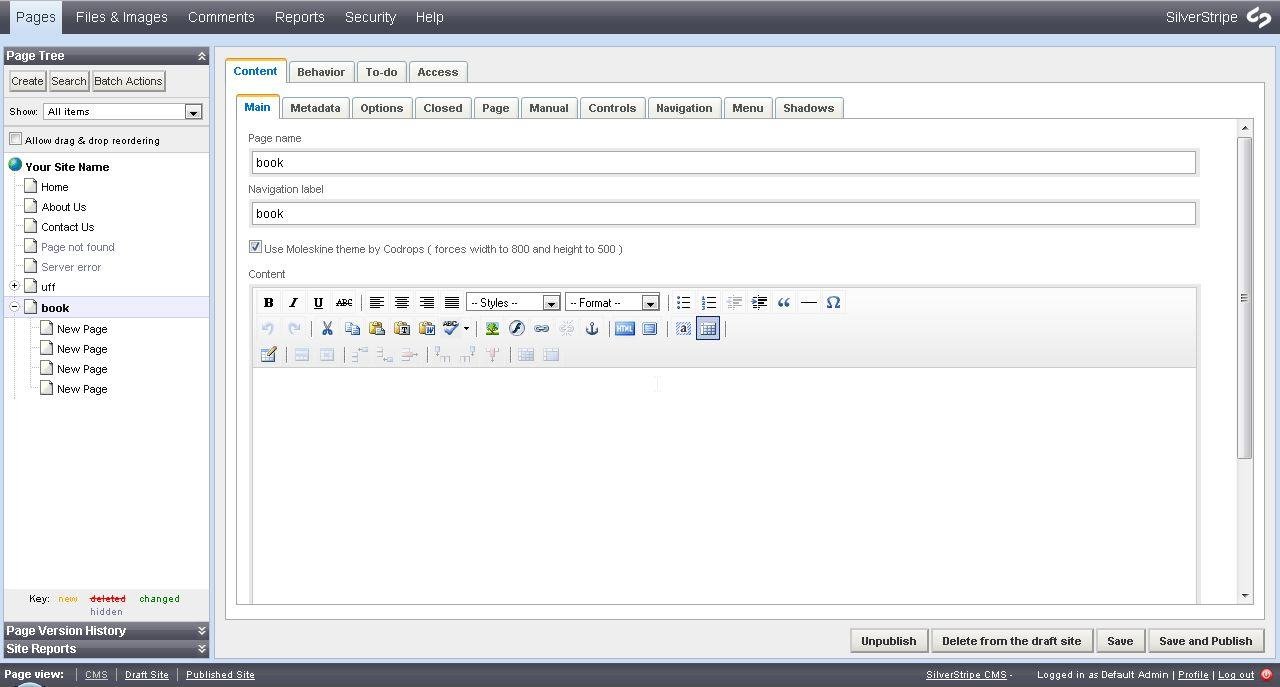Click the Save and Publish button
The height and width of the screenshot is (687, 1280).
(x=1205, y=640)
